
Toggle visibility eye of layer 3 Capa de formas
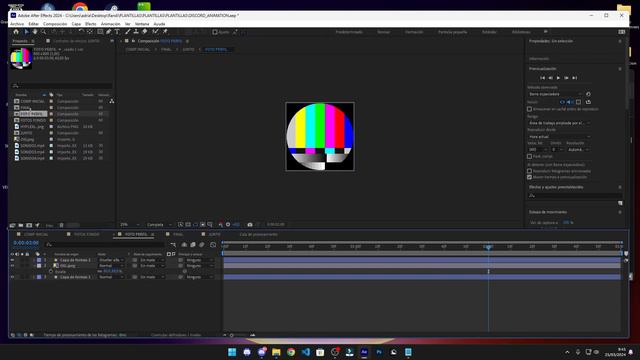pos(12,277)
